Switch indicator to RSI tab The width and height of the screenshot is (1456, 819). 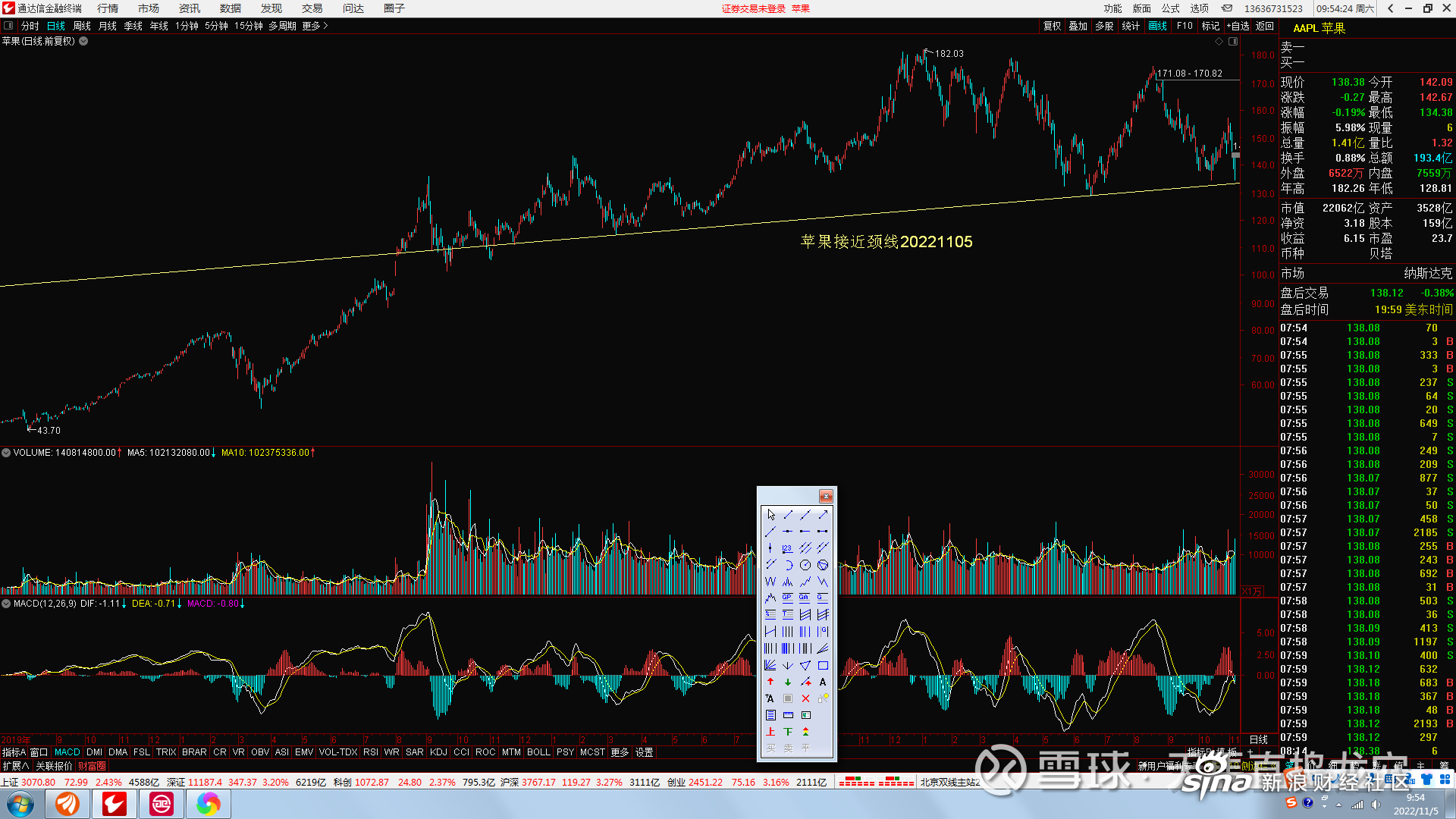[370, 752]
